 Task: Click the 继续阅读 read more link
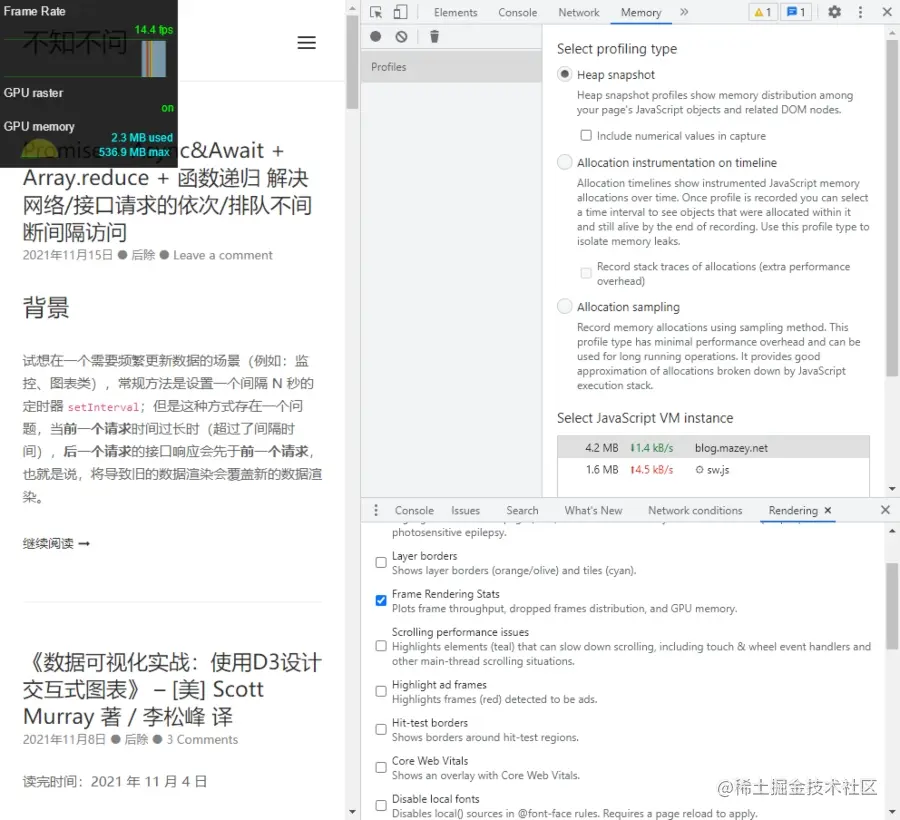(x=56, y=543)
